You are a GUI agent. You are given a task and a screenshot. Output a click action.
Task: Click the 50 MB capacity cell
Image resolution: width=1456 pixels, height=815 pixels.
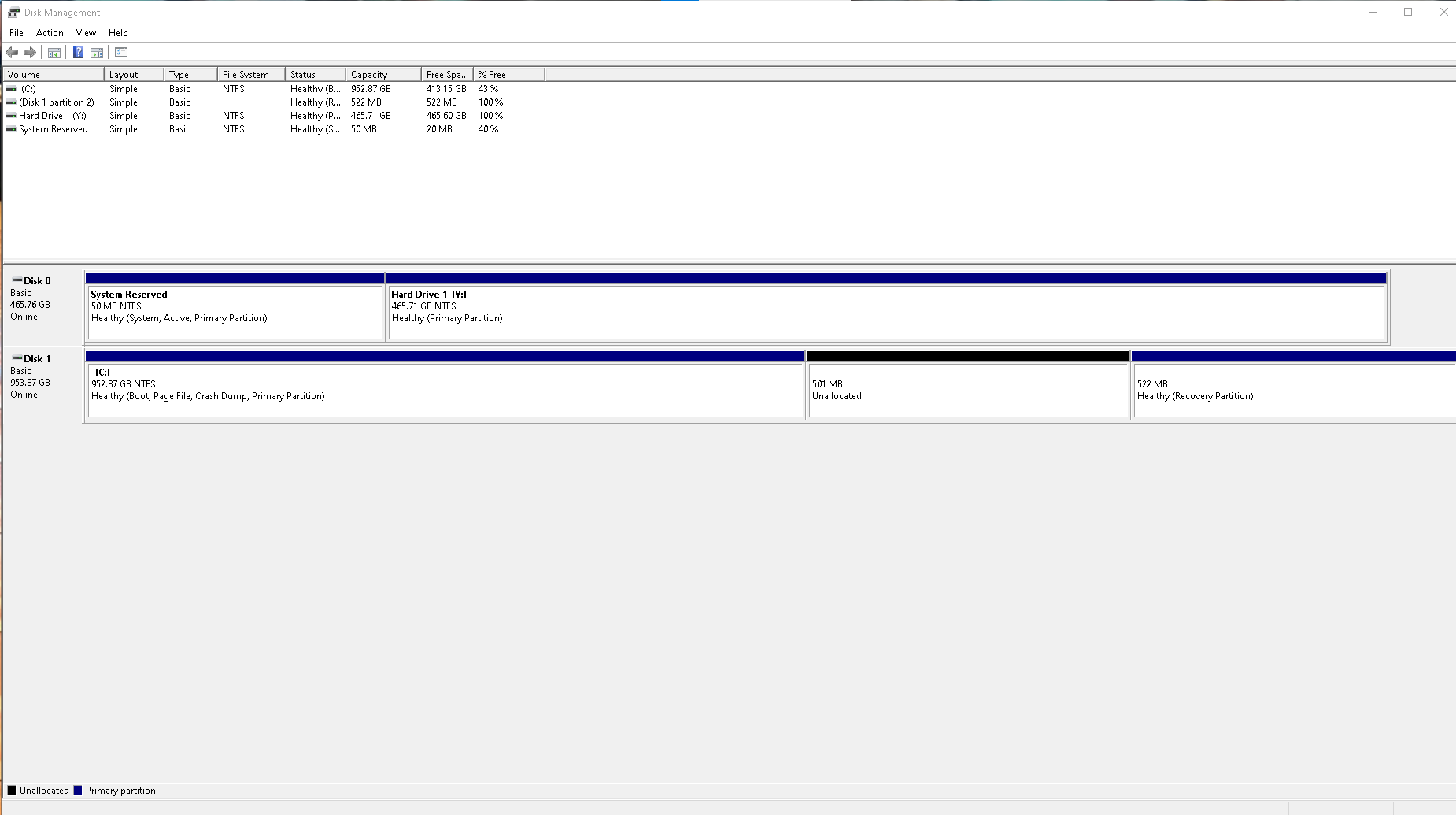click(x=364, y=129)
